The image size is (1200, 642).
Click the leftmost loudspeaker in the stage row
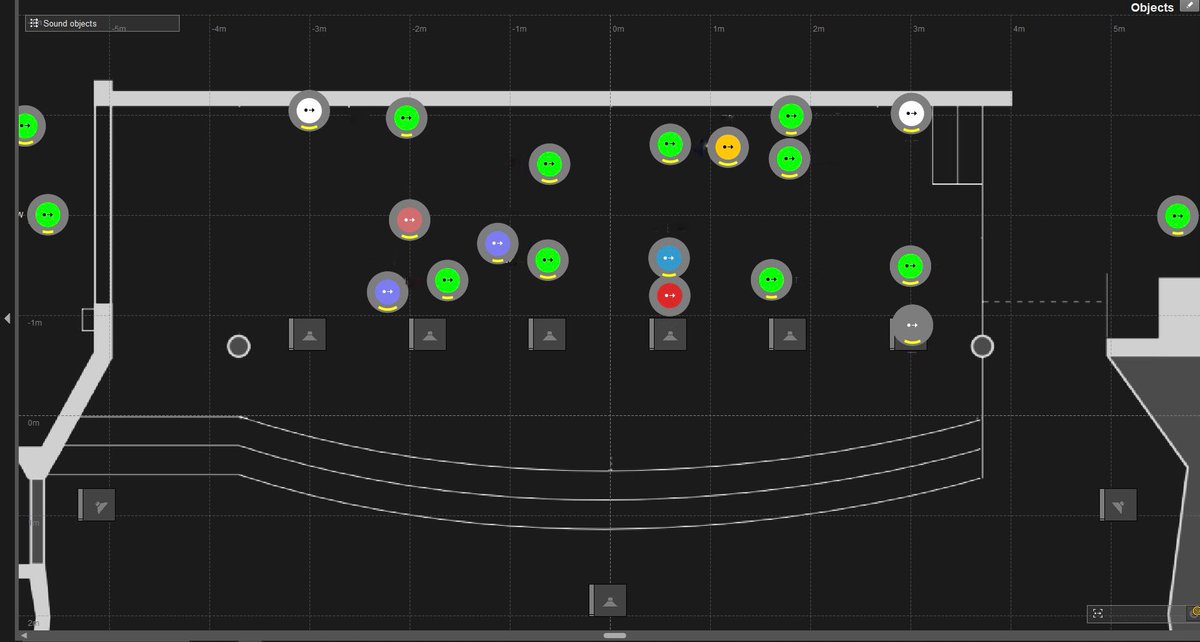(308, 334)
